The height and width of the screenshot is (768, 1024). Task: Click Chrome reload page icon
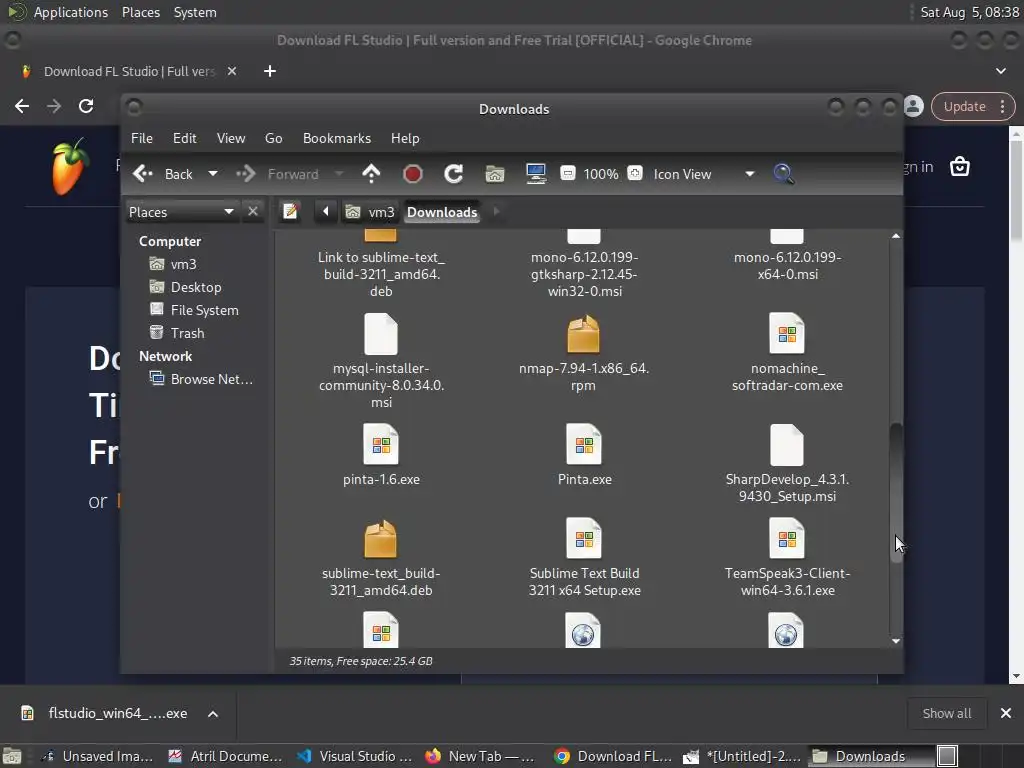coord(86,106)
